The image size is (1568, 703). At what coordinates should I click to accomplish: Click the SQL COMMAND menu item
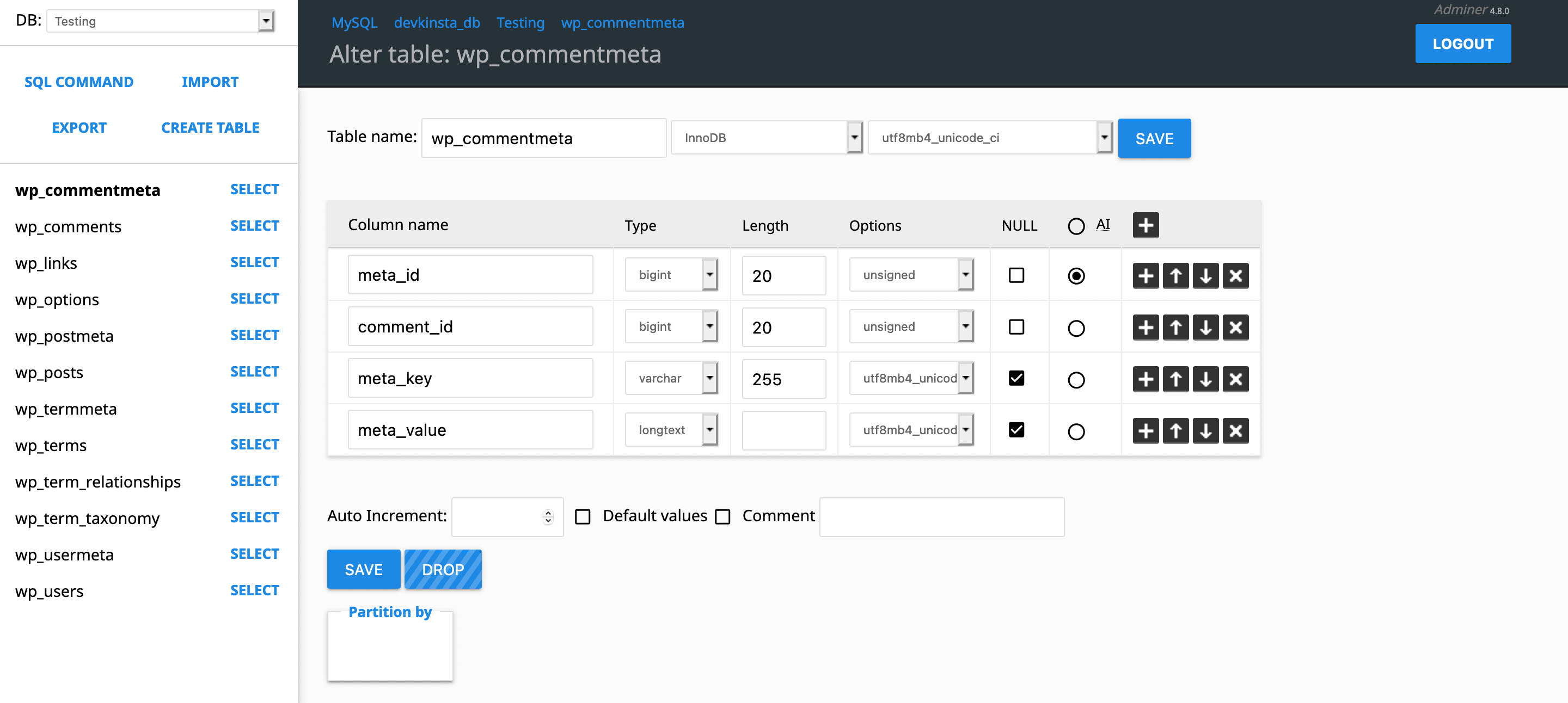click(78, 82)
